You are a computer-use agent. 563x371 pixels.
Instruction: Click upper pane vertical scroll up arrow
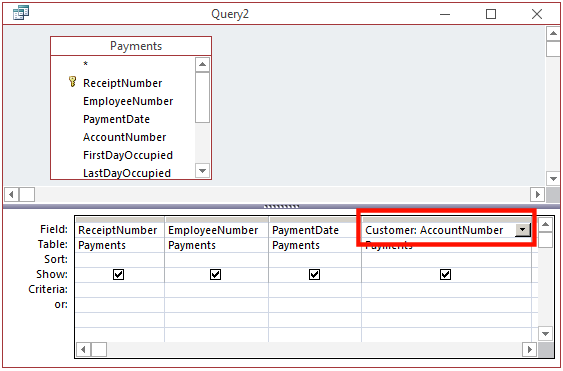tap(553, 33)
